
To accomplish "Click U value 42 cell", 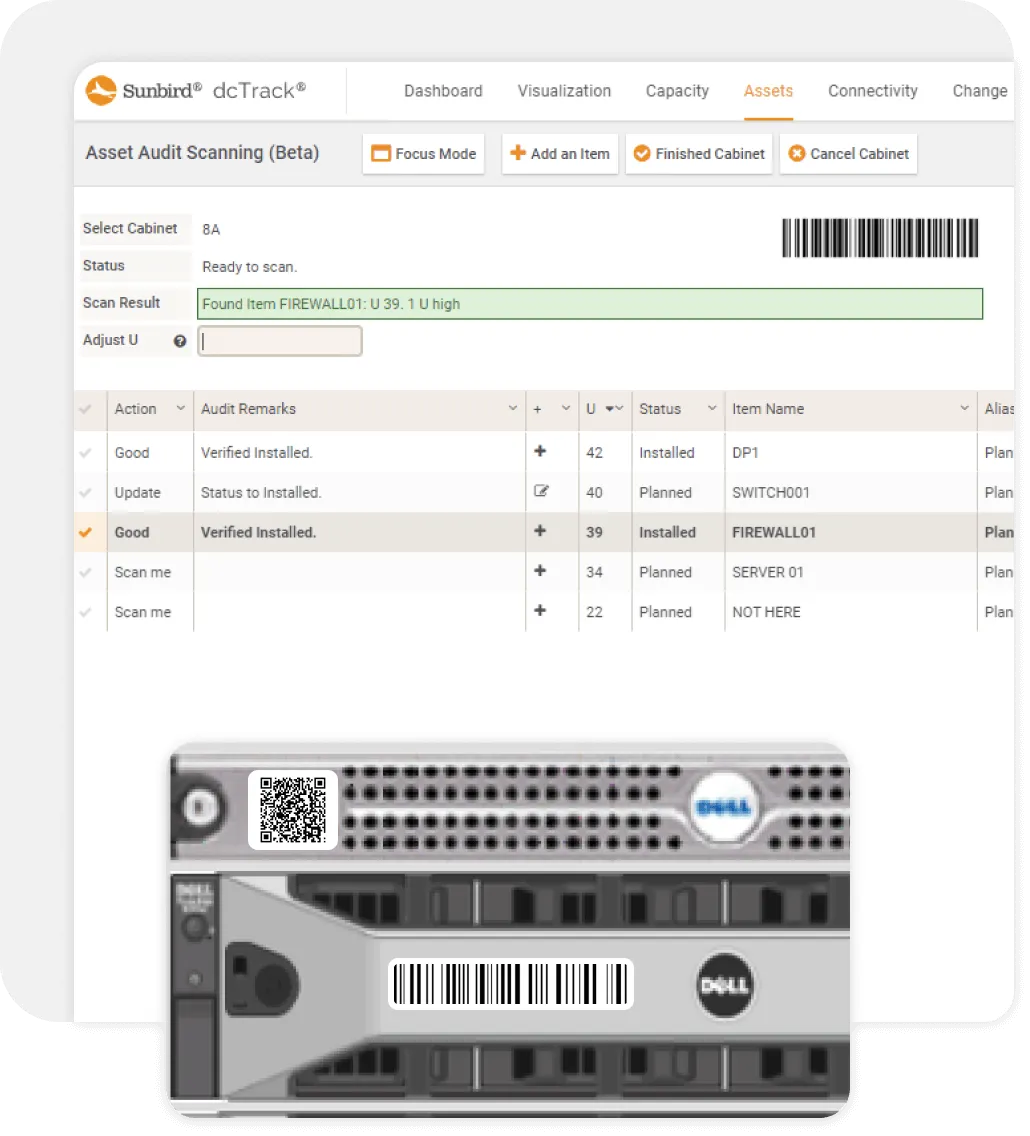I will [605, 453].
